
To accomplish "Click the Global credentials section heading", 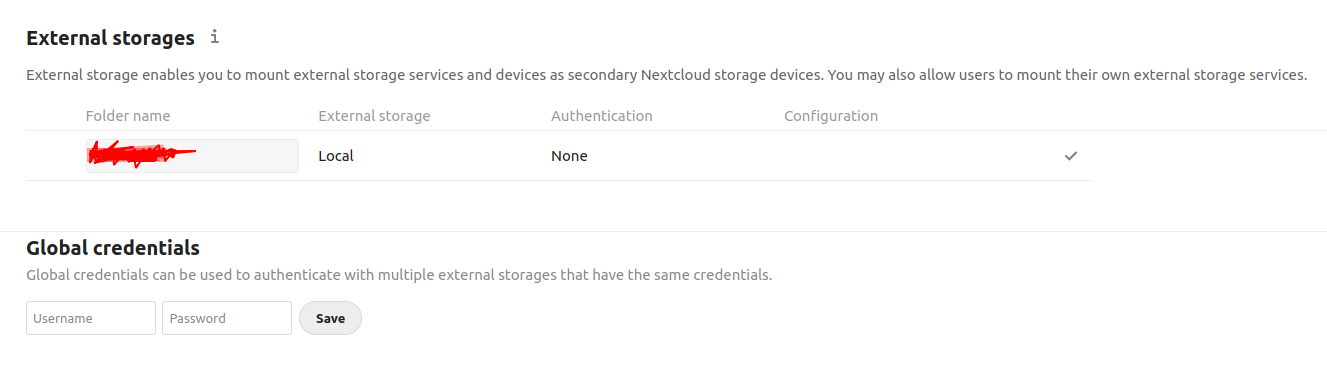I will pyautogui.click(x=113, y=248).
